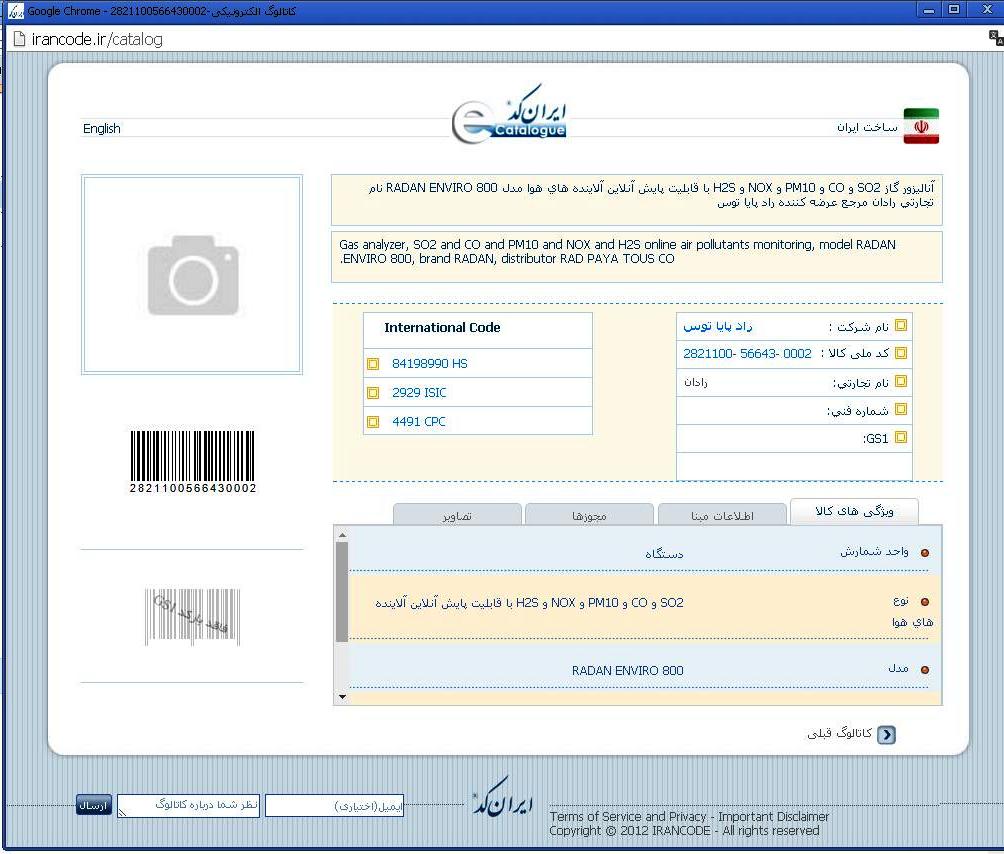Click the yellow square beside نام تجارتی
Image resolution: width=1004 pixels, height=854 pixels.
point(901,381)
